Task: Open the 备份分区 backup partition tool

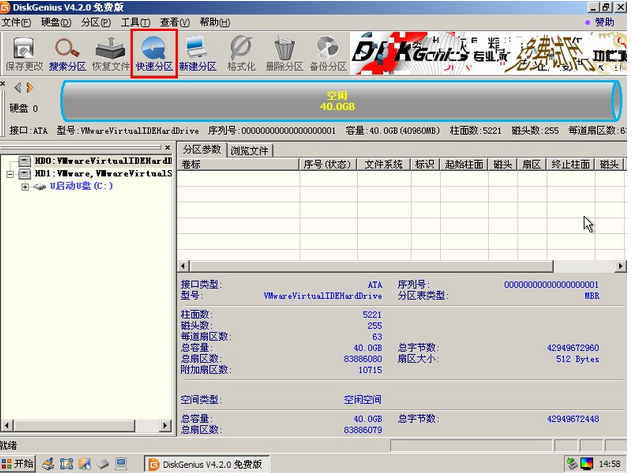Action: point(328,54)
